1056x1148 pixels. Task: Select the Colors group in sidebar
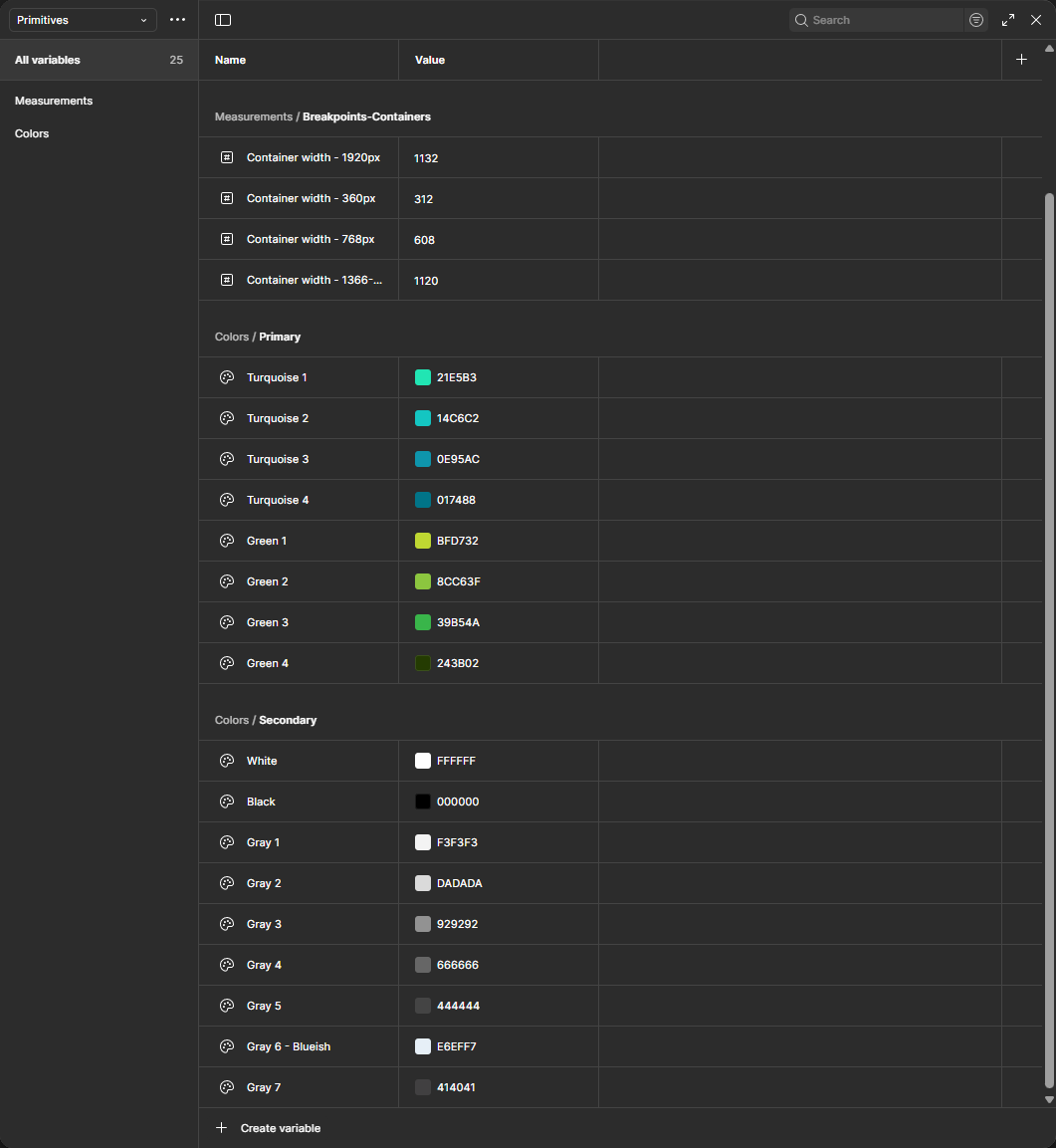32,133
